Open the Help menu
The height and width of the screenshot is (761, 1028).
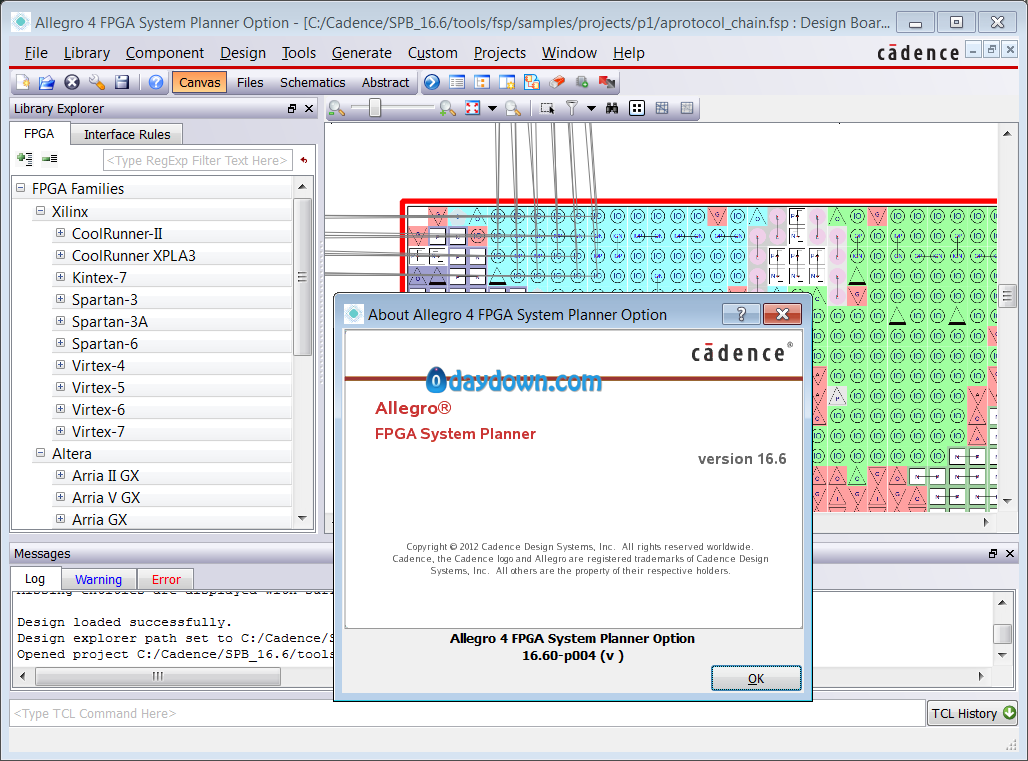point(628,53)
